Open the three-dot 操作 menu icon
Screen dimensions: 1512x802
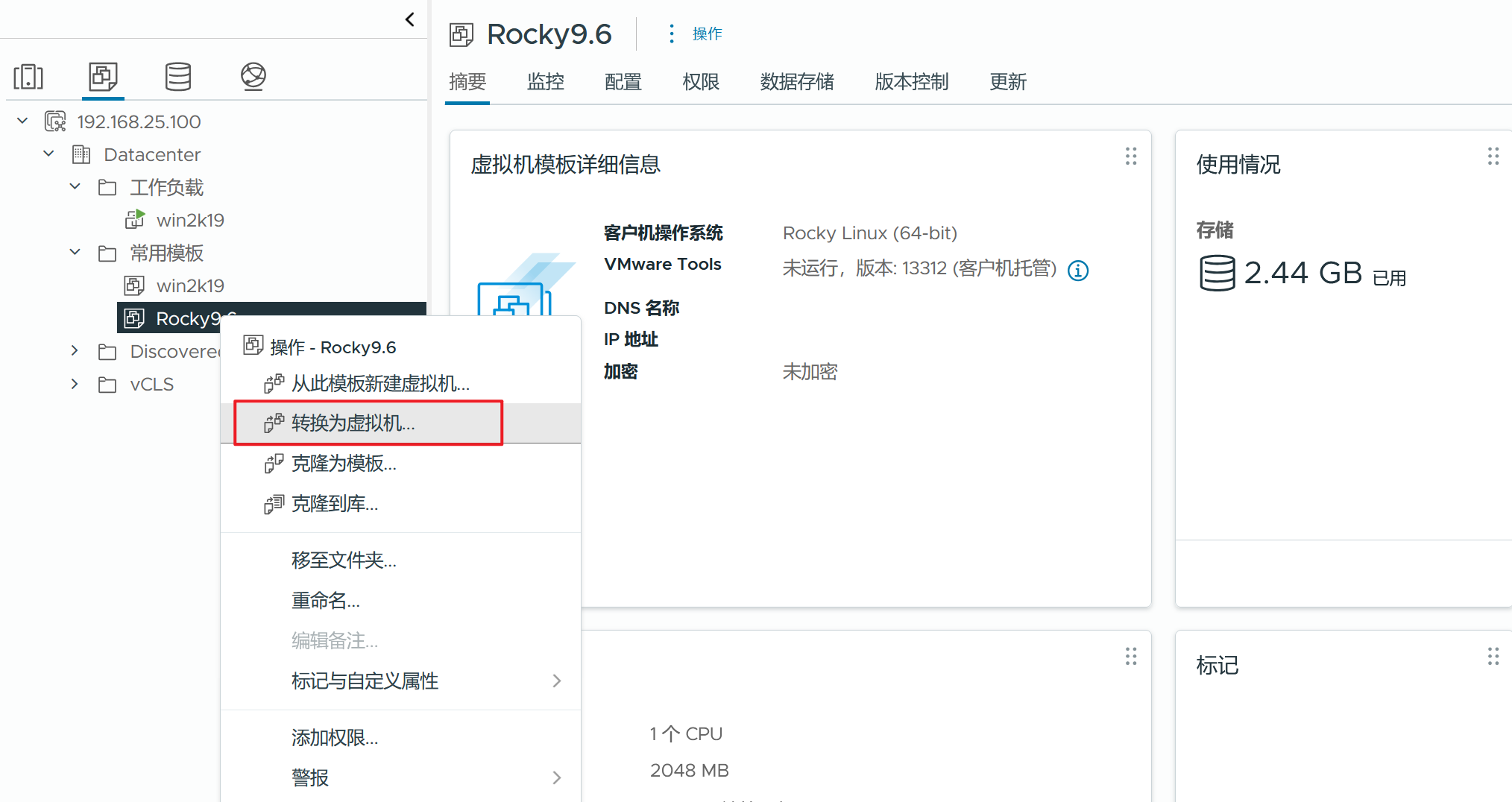672,34
